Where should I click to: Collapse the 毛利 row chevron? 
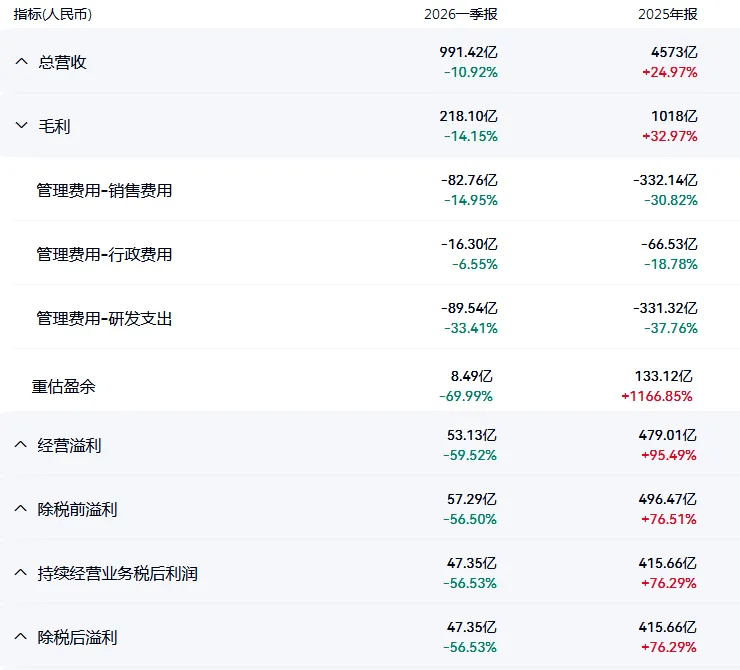(21, 125)
